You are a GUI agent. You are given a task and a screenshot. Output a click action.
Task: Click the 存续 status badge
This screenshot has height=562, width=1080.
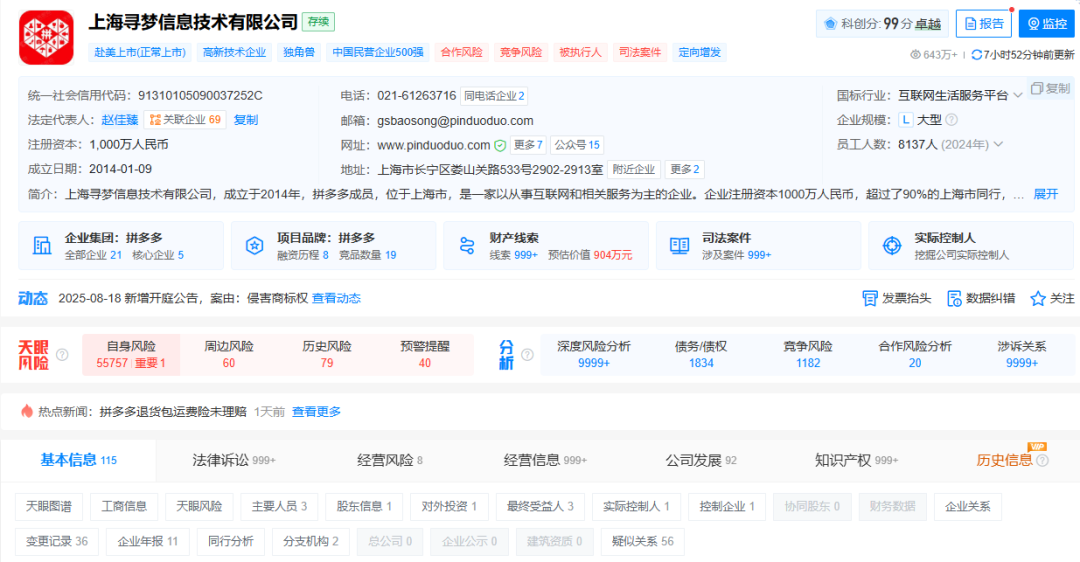[x=318, y=22]
